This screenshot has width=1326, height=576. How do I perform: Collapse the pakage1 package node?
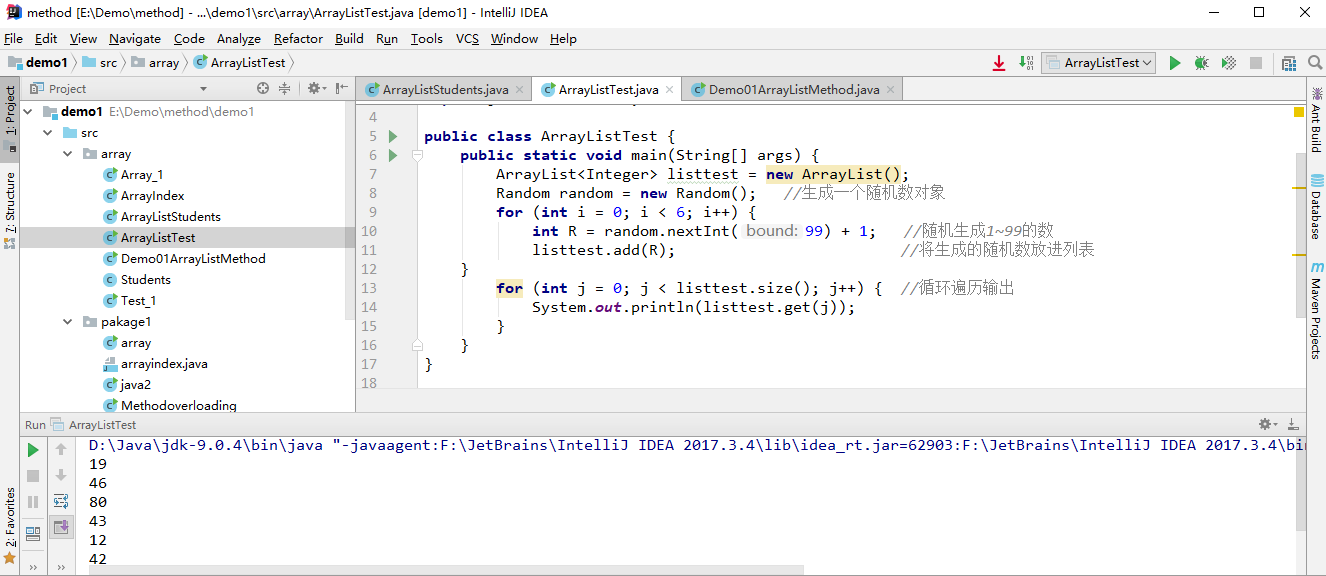[x=67, y=322]
